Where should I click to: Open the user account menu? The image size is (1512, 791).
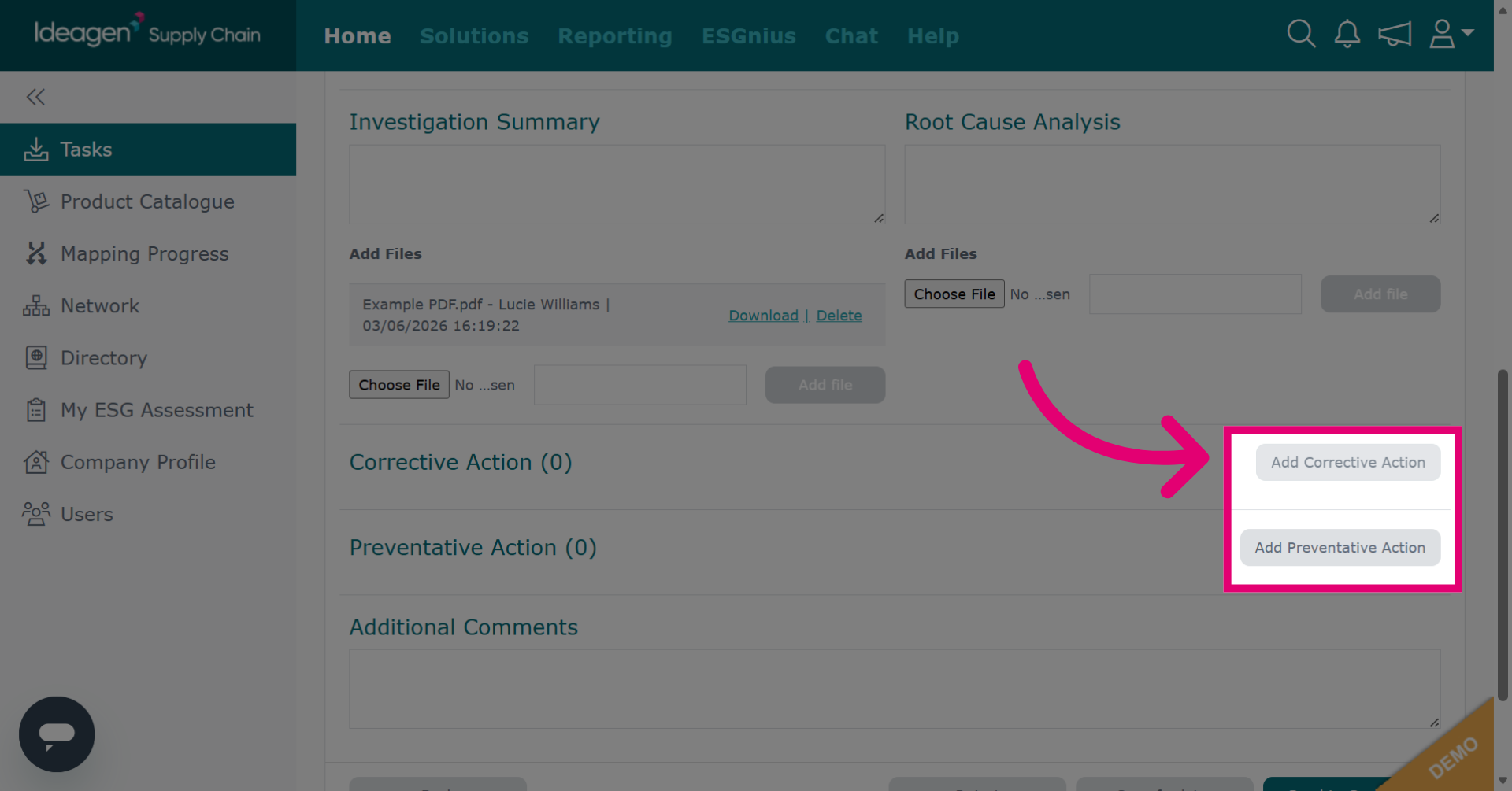[1451, 34]
